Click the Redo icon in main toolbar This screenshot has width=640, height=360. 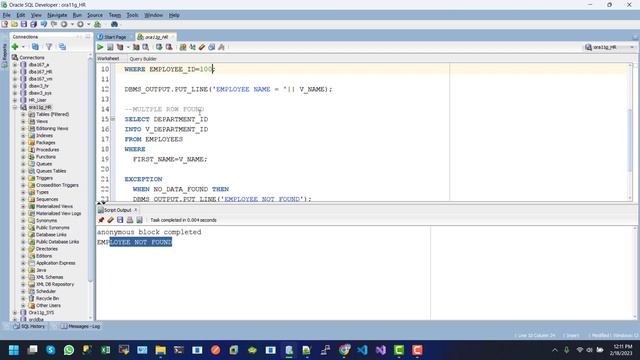(x=53, y=24)
